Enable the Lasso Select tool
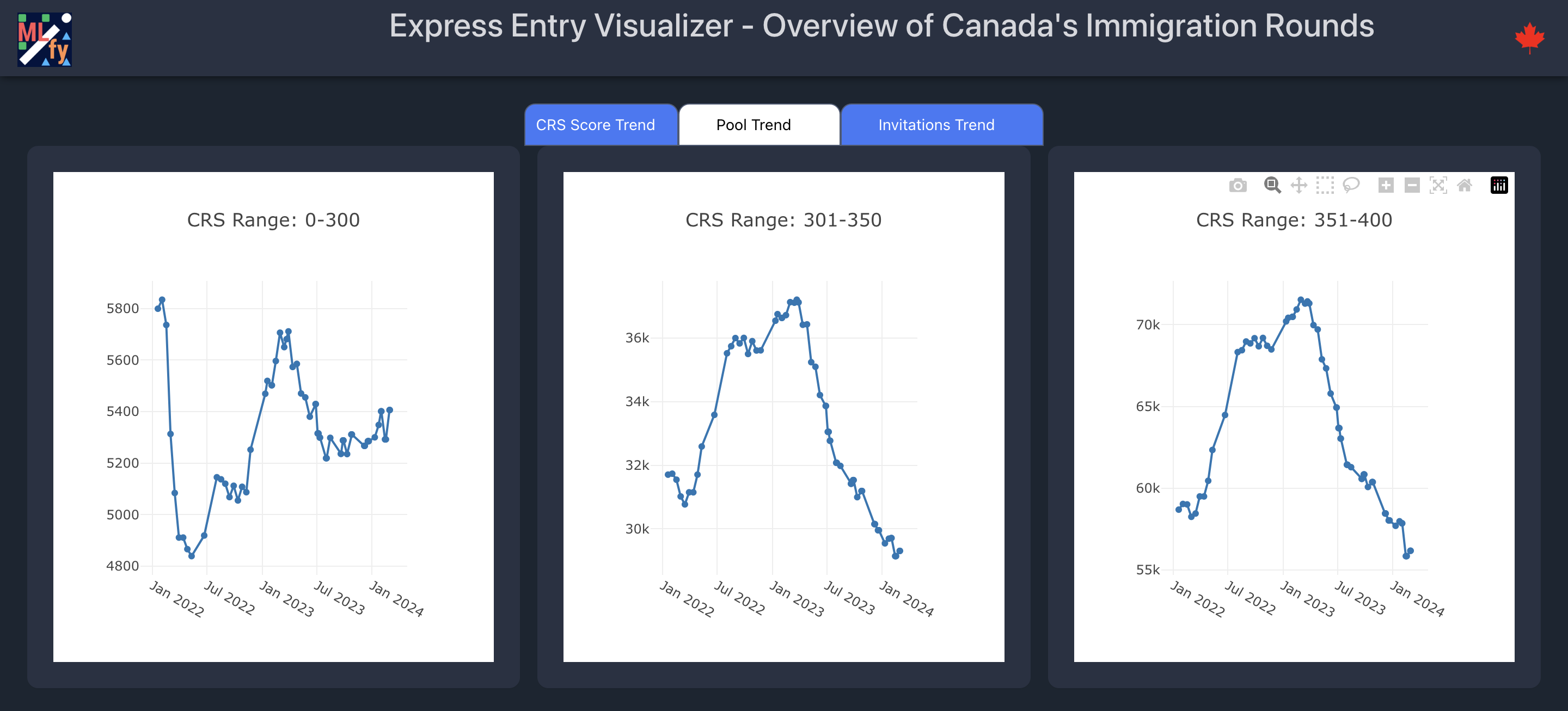This screenshot has width=1568, height=711. point(1351,185)
